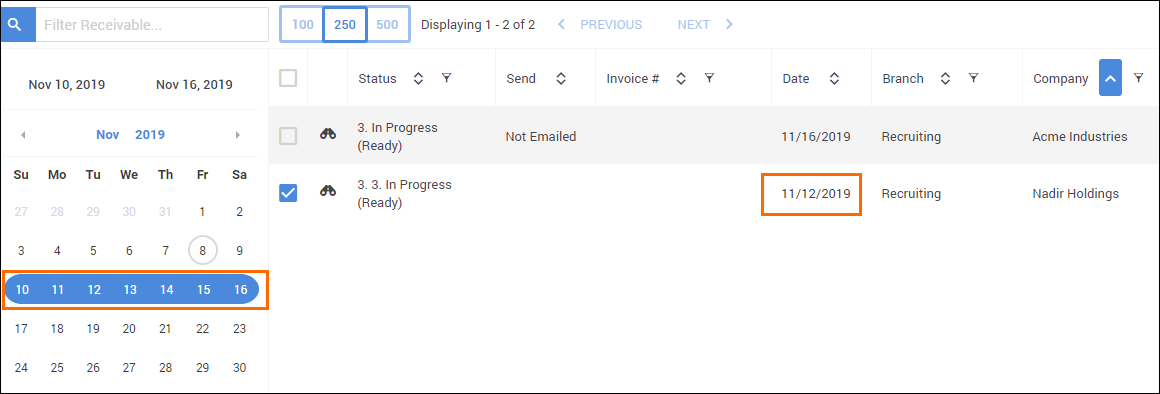Go to previous month in calendar
The height and width of the screenshot is (394, 1160).
[23, 135]
